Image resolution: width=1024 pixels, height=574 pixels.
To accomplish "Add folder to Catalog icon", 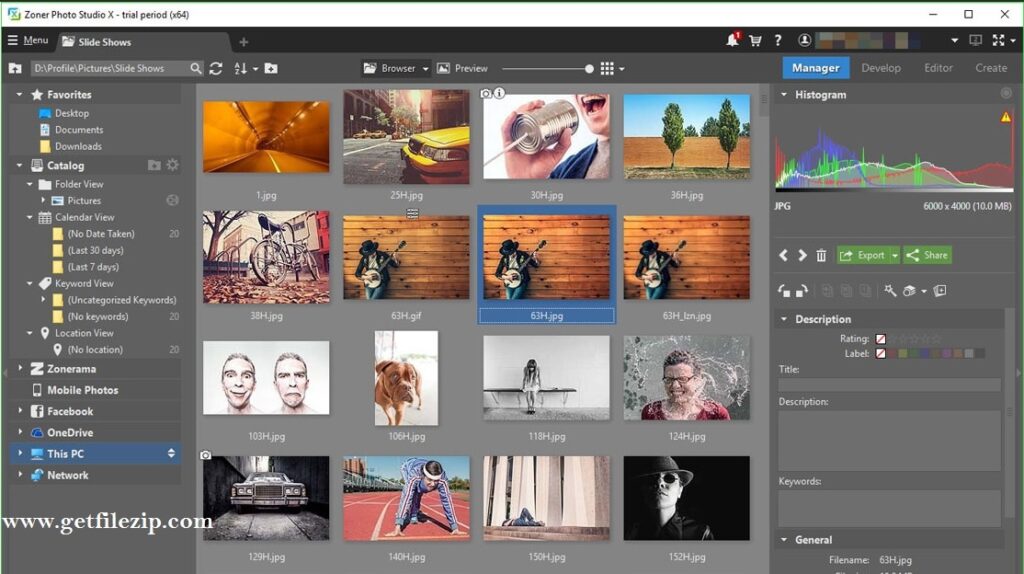I will pyautogui.click(x=154, y=165).
